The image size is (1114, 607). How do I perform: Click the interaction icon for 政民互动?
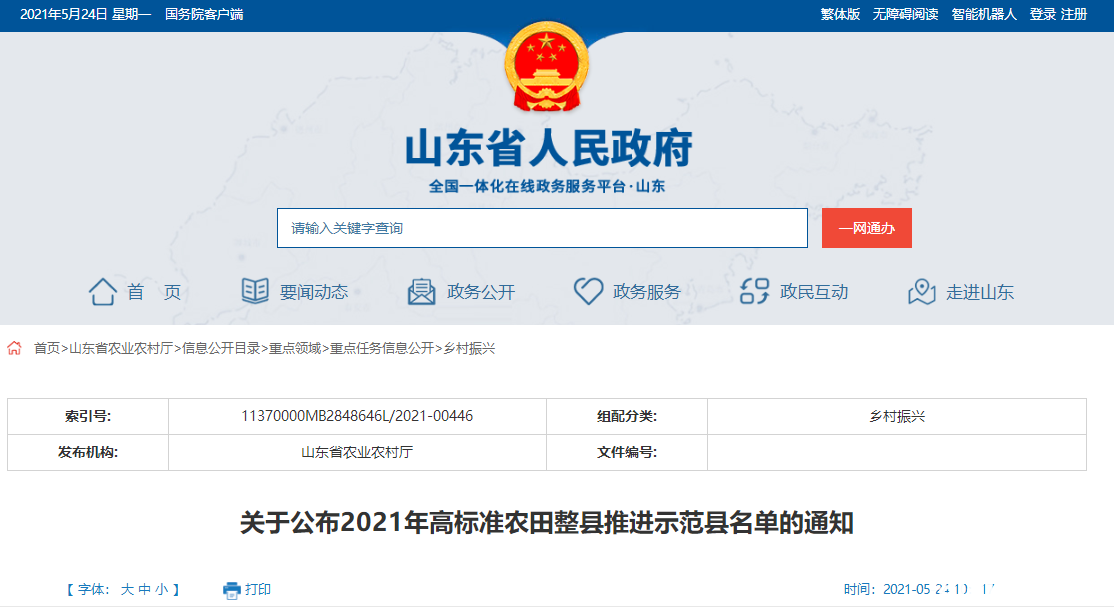point(755,291)
